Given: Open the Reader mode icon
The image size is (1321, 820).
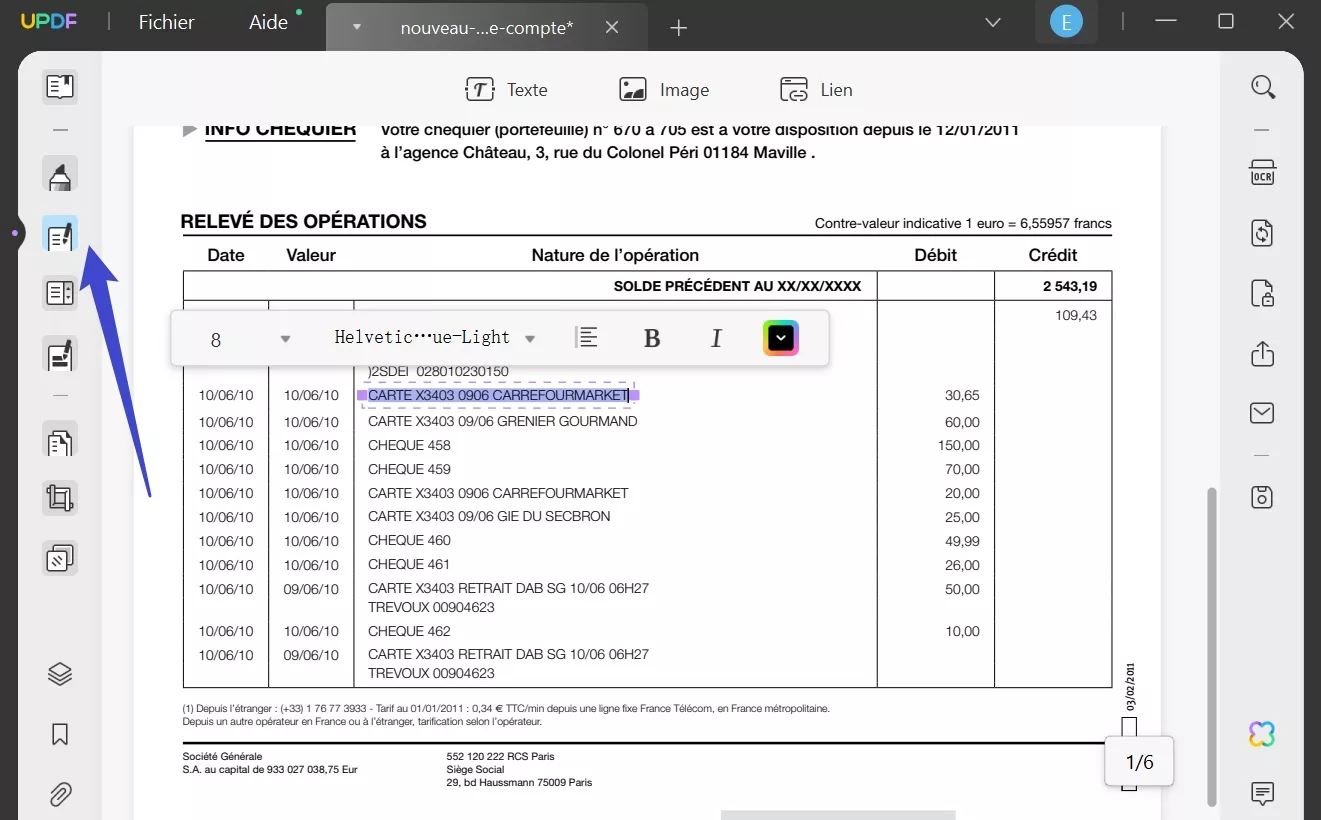Looking at the screenshot, I should [x=60, y=87].
